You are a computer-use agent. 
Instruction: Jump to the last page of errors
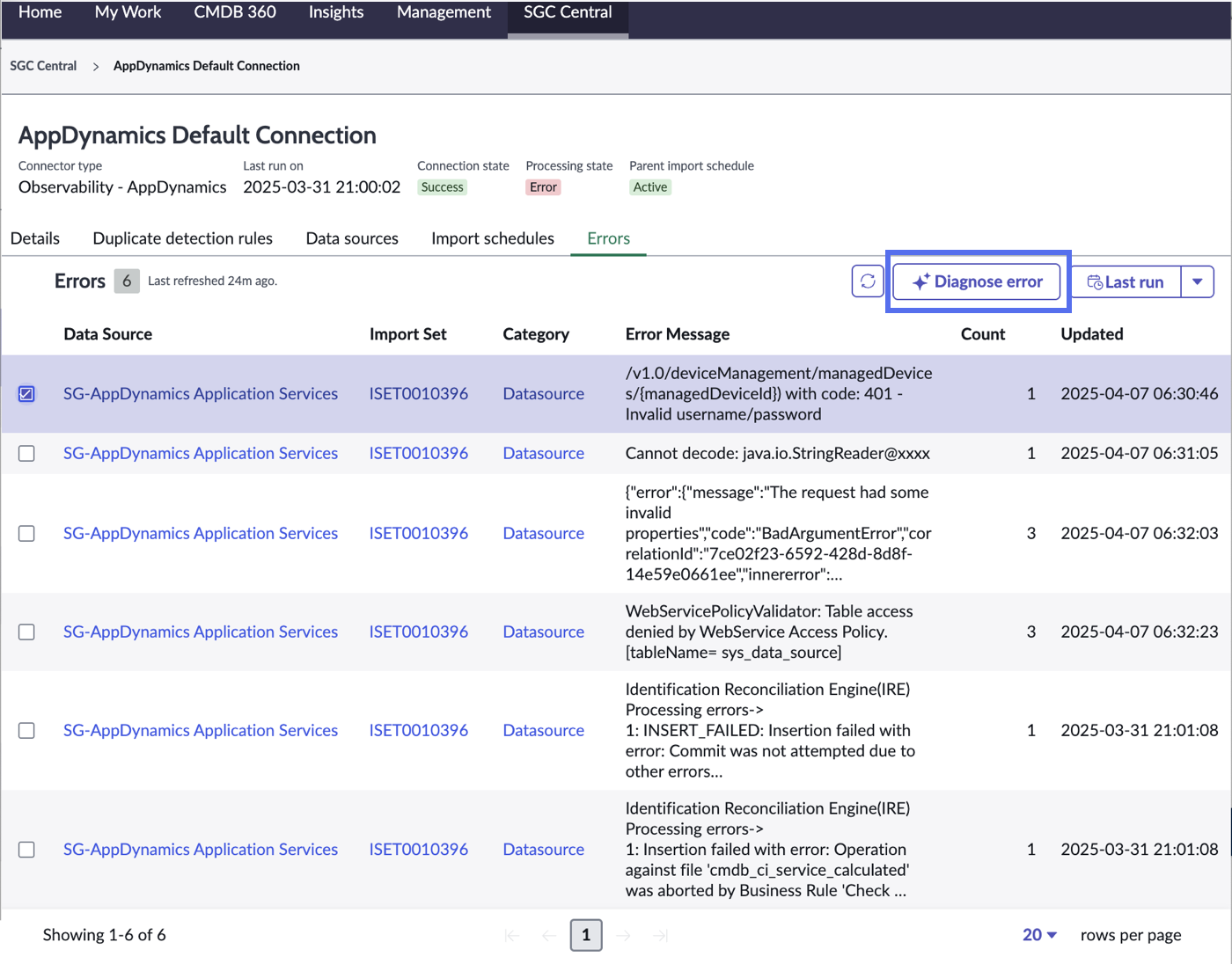pos(660,935)
